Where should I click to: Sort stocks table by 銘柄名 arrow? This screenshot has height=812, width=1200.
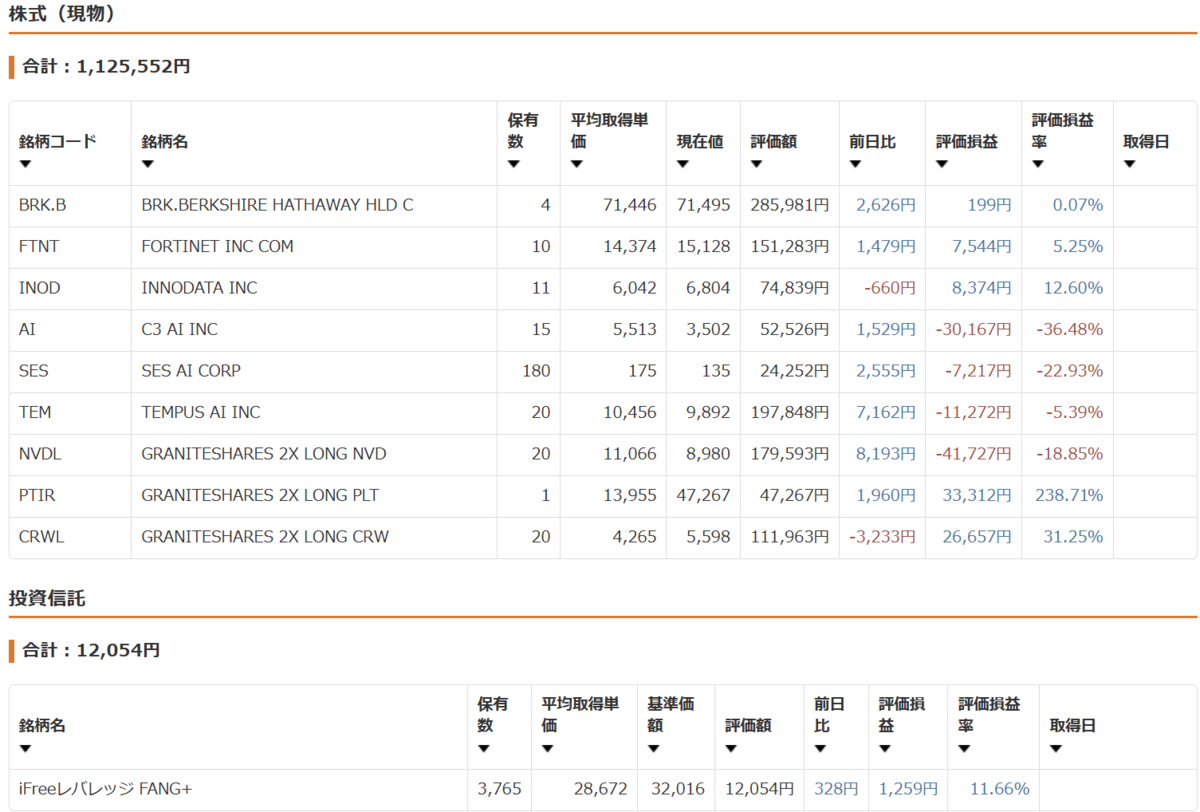pyautogui.click(x=148, y=165)
